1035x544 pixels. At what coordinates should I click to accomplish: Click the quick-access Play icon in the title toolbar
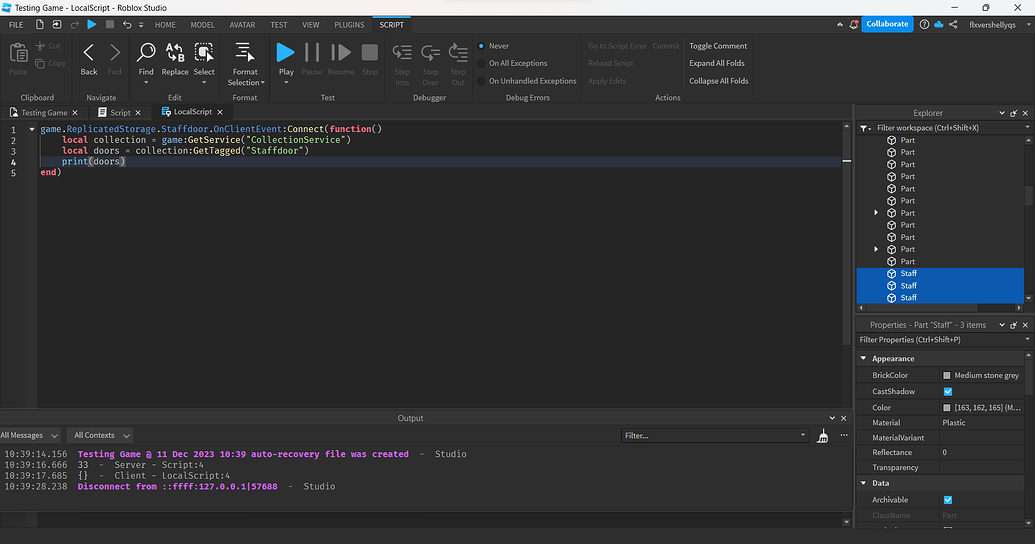pos(92,24)
